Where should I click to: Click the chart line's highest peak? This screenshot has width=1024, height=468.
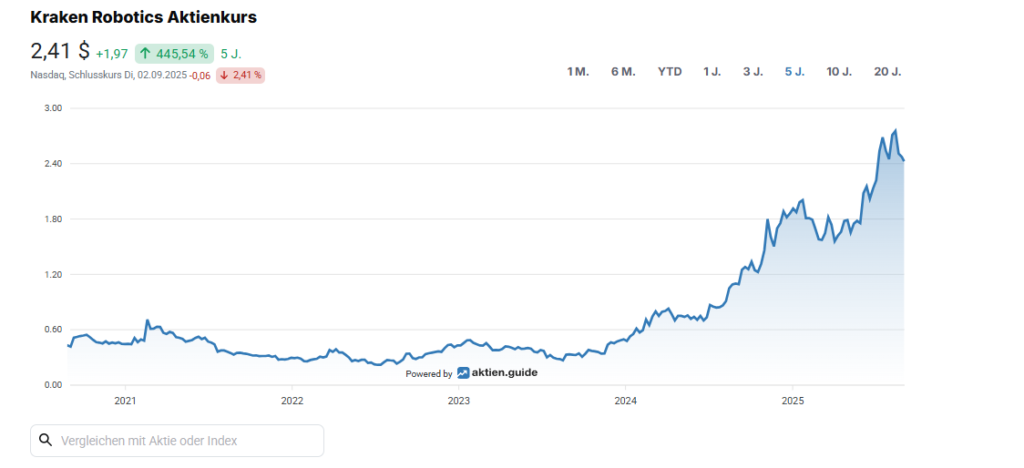coord(894,131)
